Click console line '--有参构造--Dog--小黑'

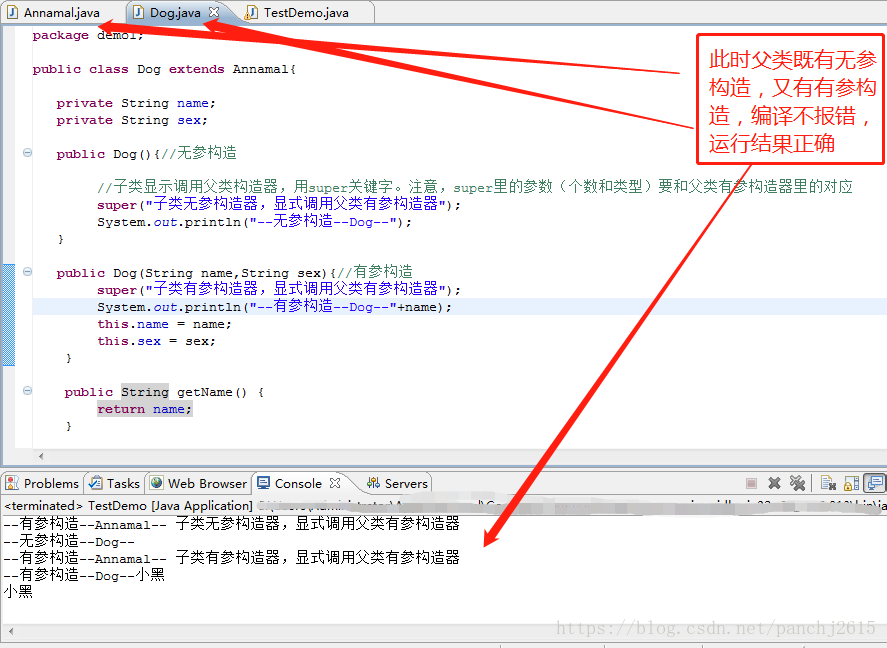click(x=84, y=575)
